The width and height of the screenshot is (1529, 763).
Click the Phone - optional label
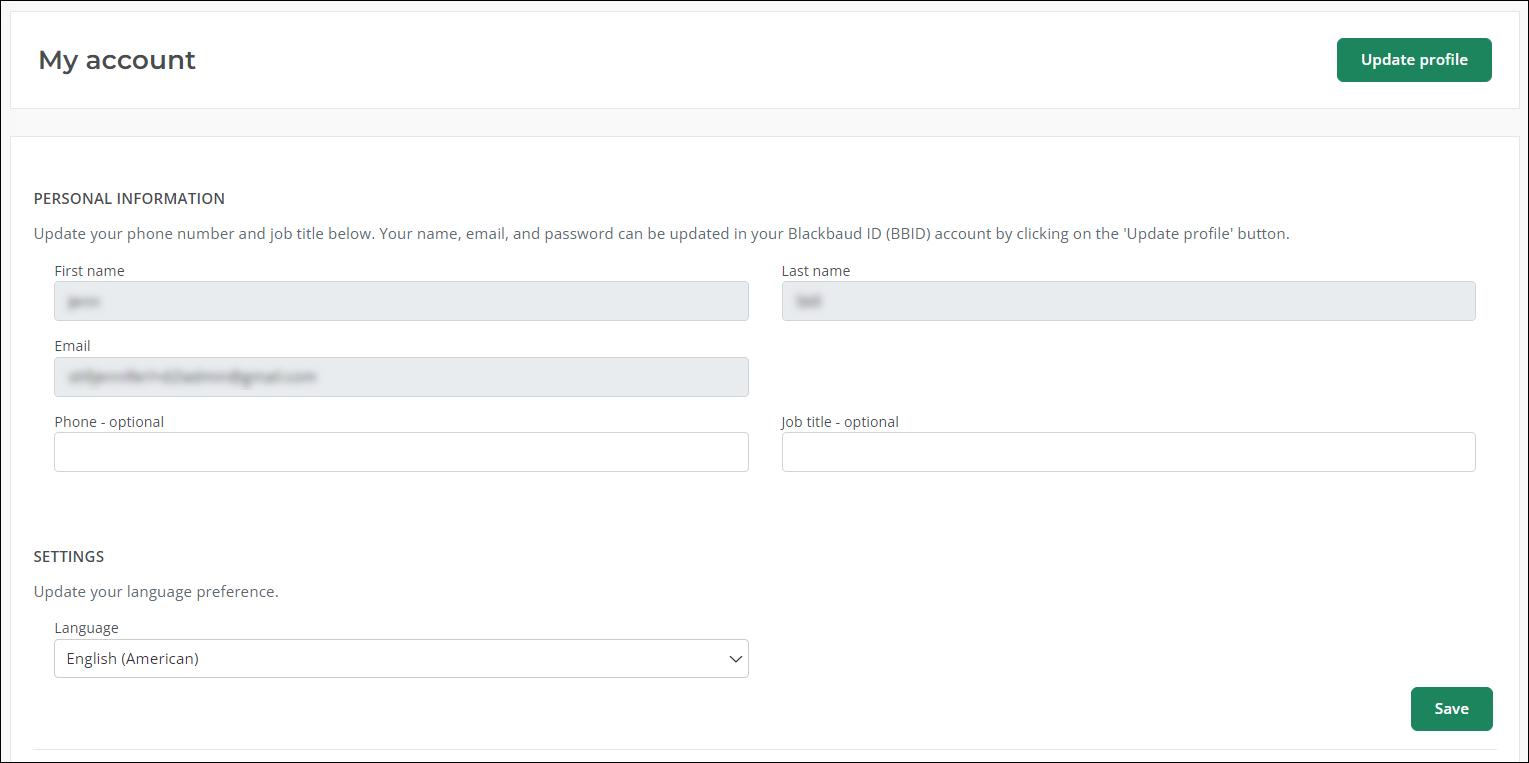tap(109, 422)
